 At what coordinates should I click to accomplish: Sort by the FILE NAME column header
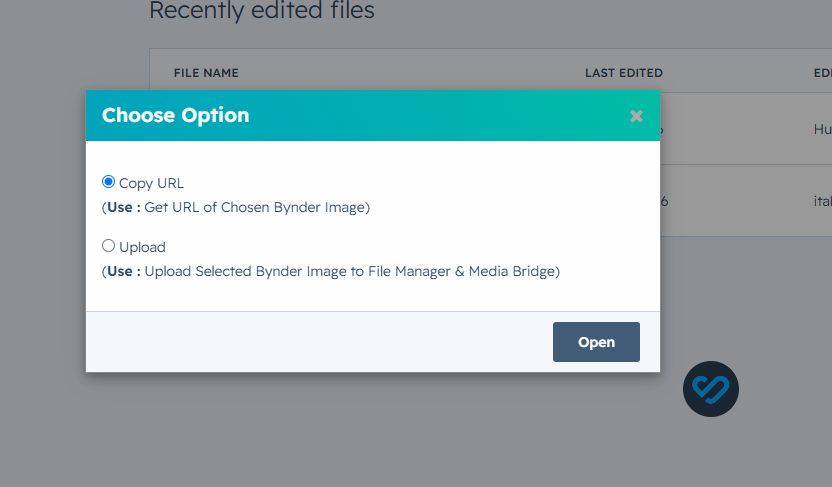(206, 73)
